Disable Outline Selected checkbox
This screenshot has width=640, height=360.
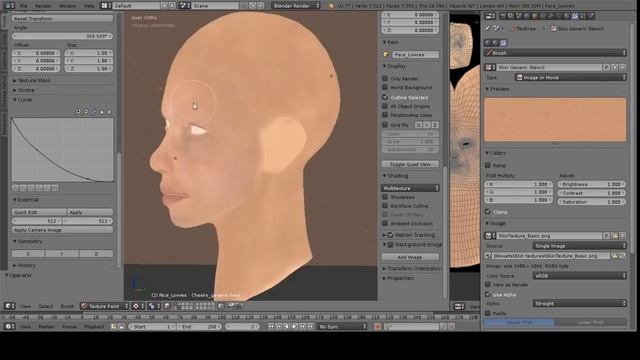click(385, 97)
